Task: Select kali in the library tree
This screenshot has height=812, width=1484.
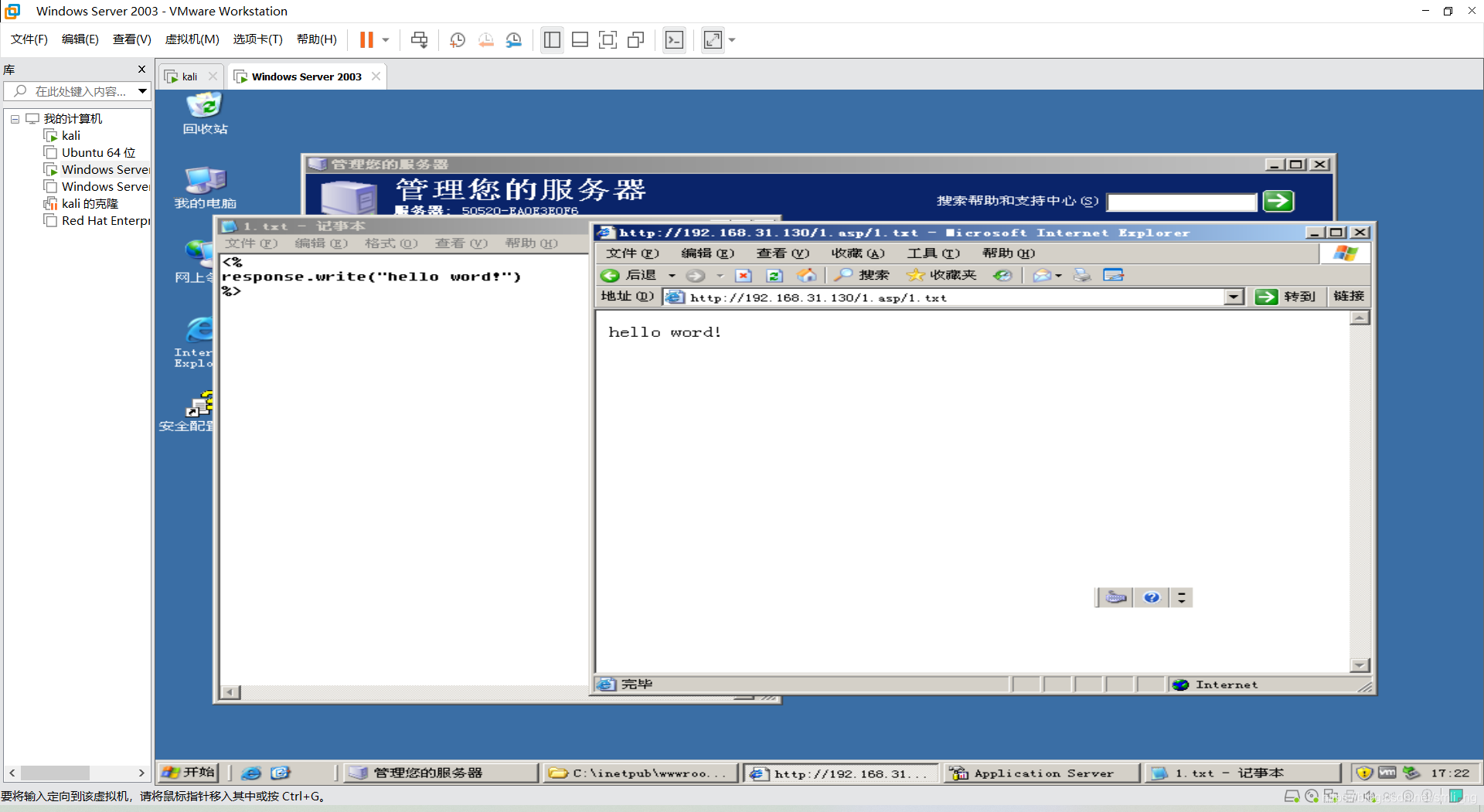Action: click(70, 135)
